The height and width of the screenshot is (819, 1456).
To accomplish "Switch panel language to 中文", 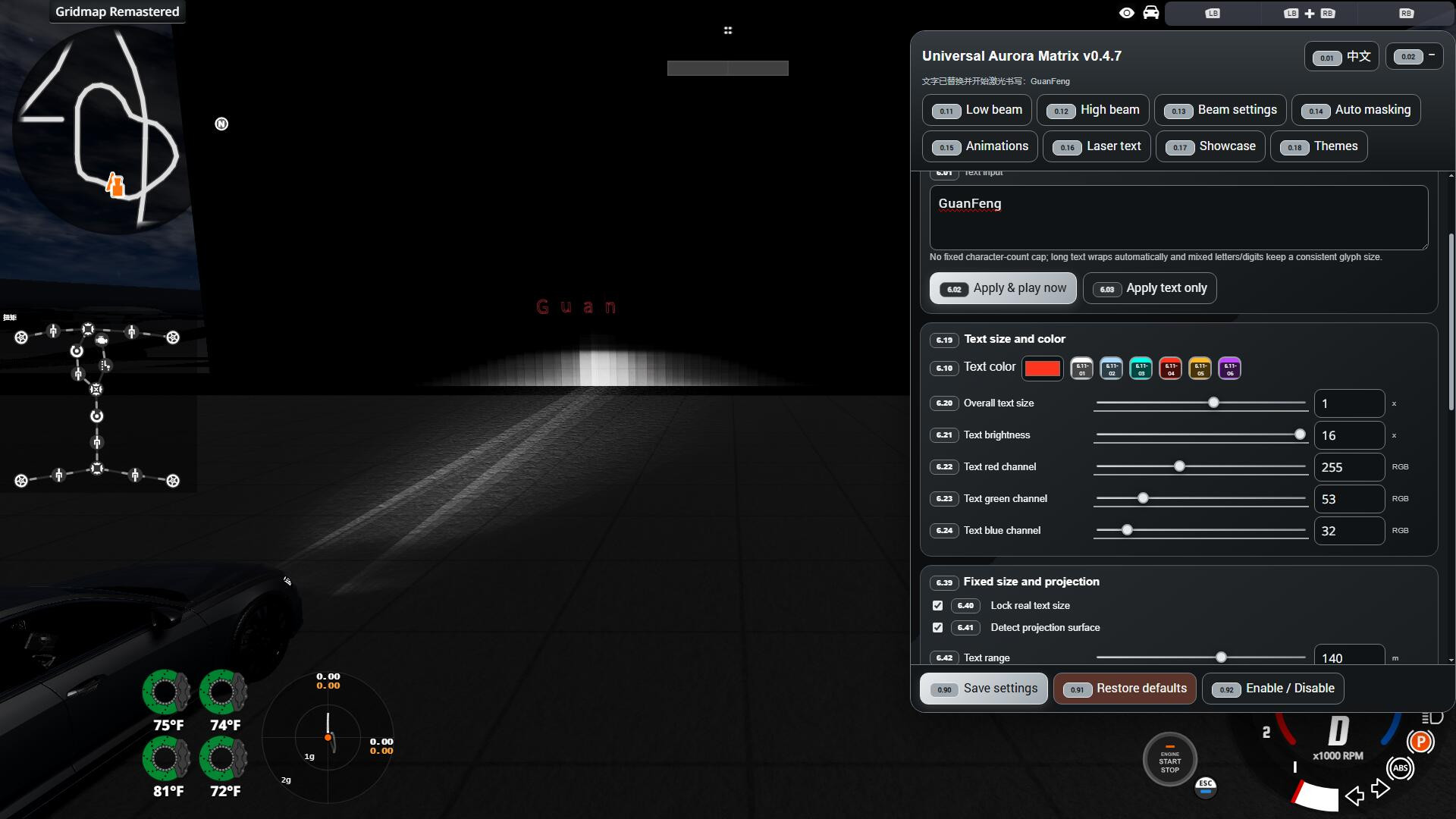I will click(x=1342, y=57).
